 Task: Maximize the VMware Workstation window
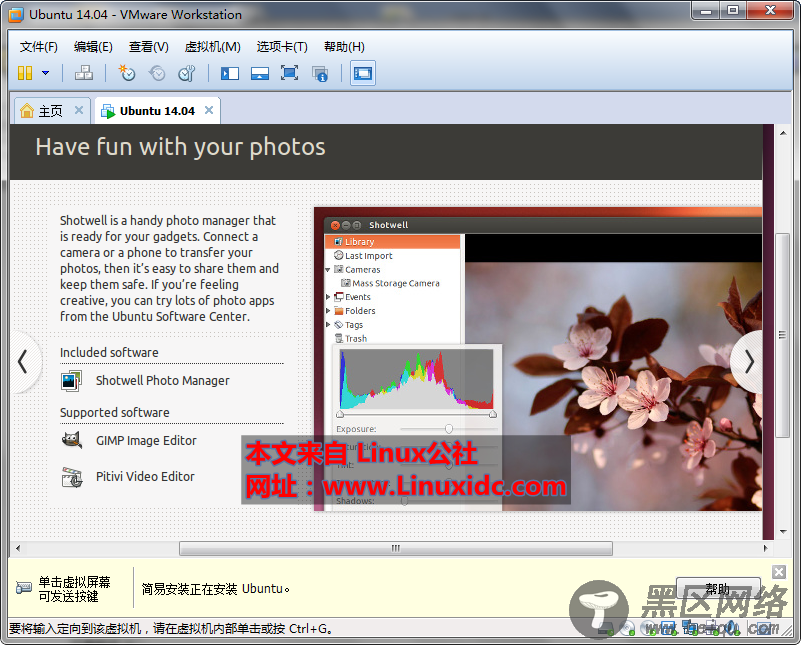734,11
